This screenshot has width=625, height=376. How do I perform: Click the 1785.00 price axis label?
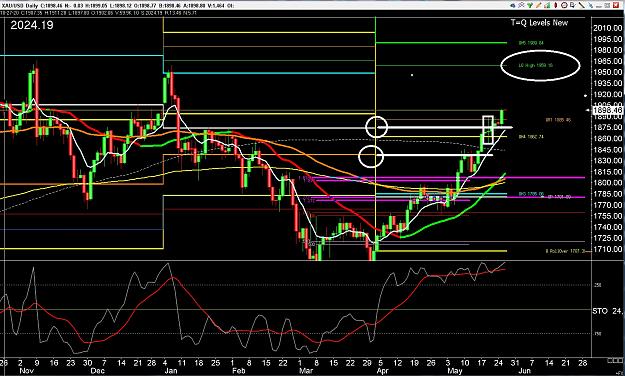(607, 194)
